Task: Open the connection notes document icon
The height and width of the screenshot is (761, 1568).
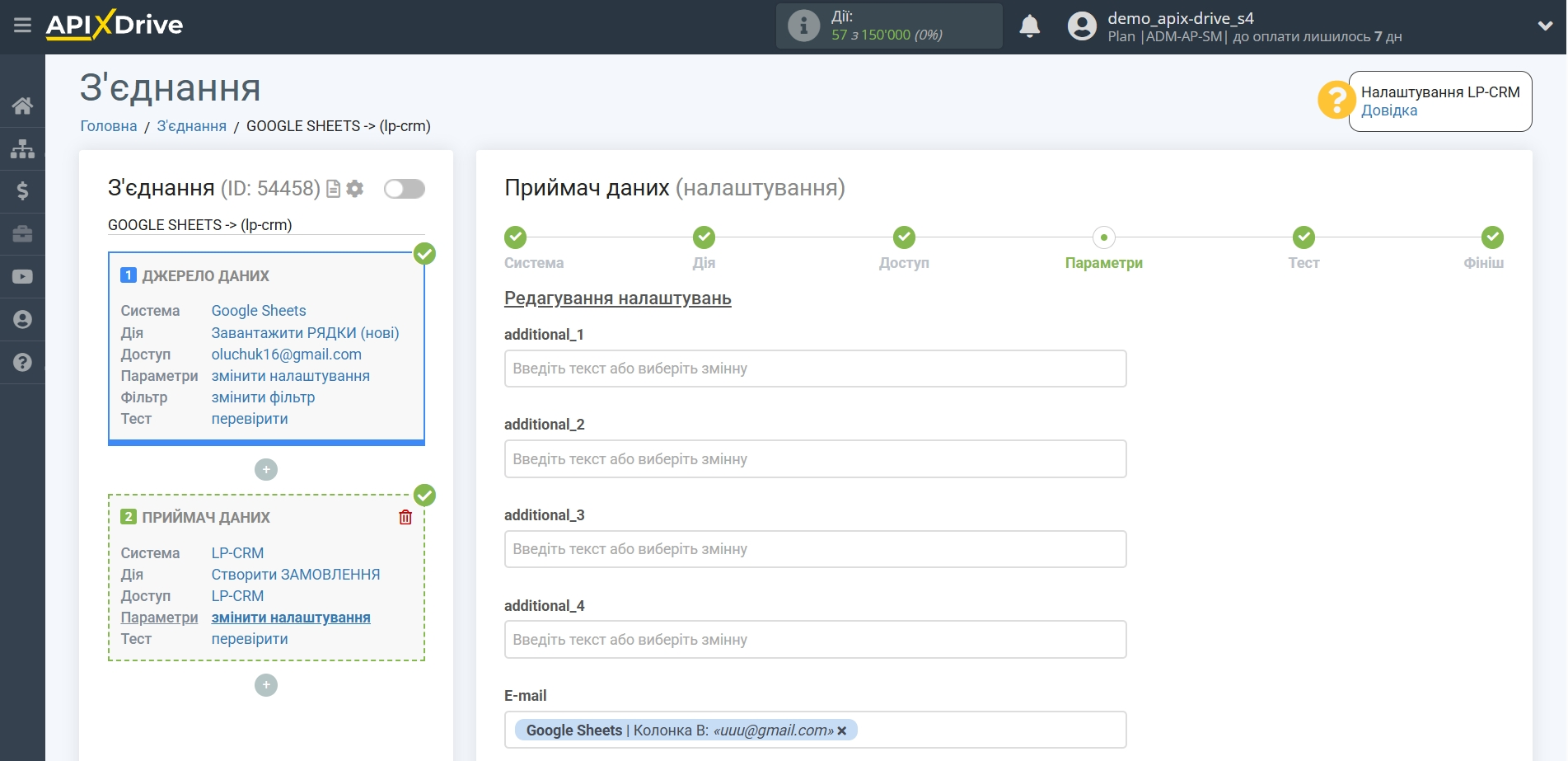Action: click(334, 189)
